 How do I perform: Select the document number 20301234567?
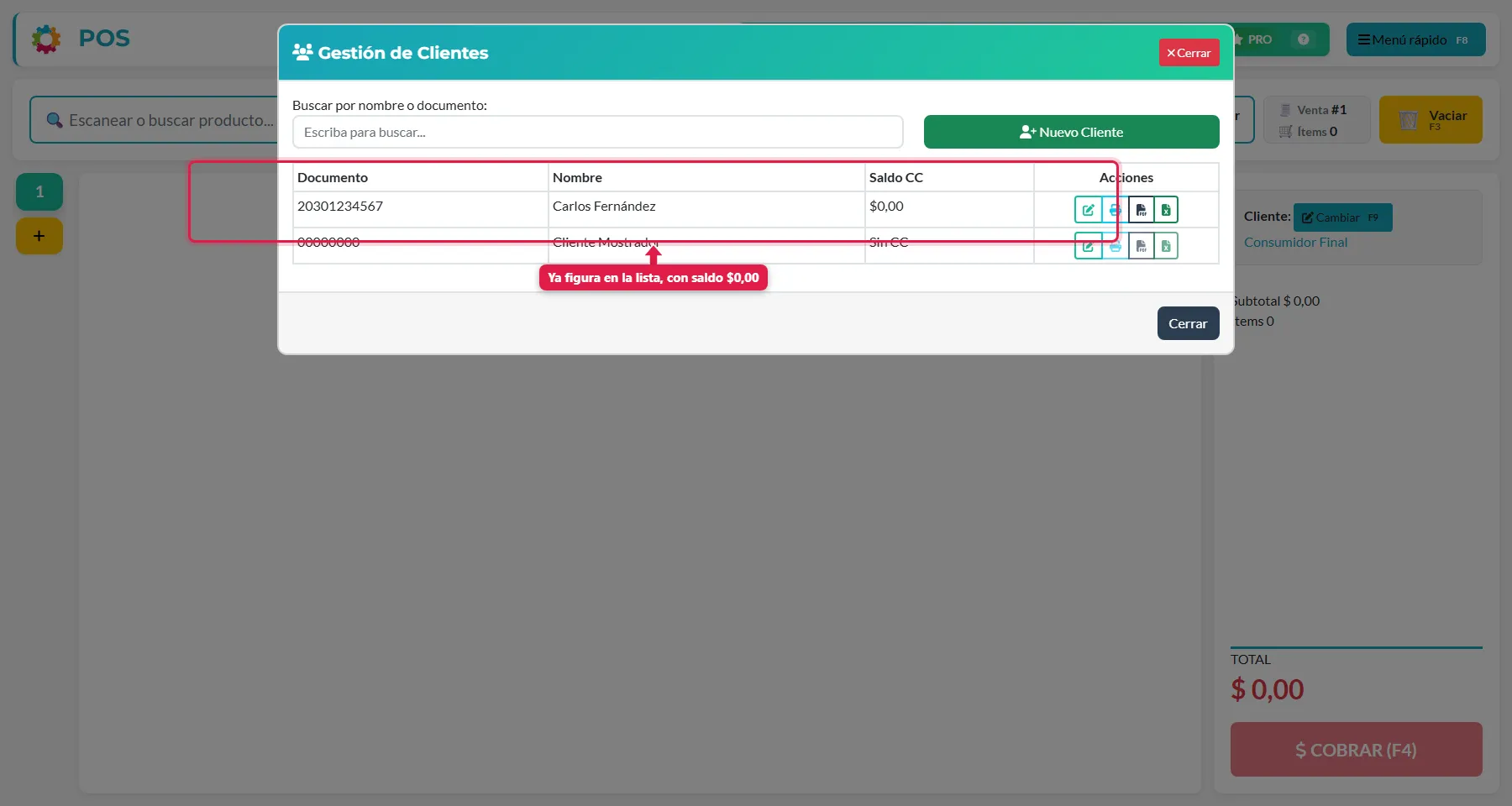(340, 207)
